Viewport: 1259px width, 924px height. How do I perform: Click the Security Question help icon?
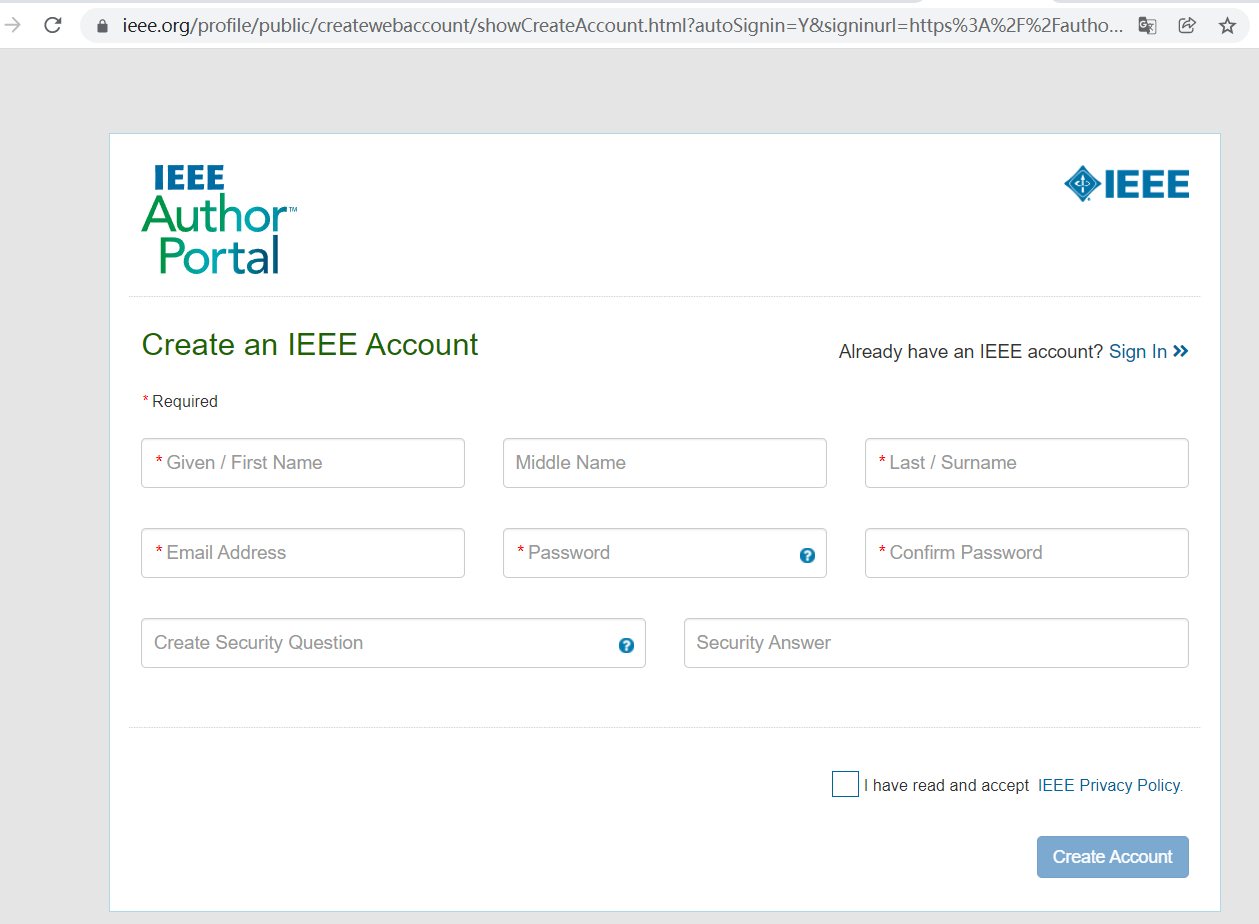(626, 646)
